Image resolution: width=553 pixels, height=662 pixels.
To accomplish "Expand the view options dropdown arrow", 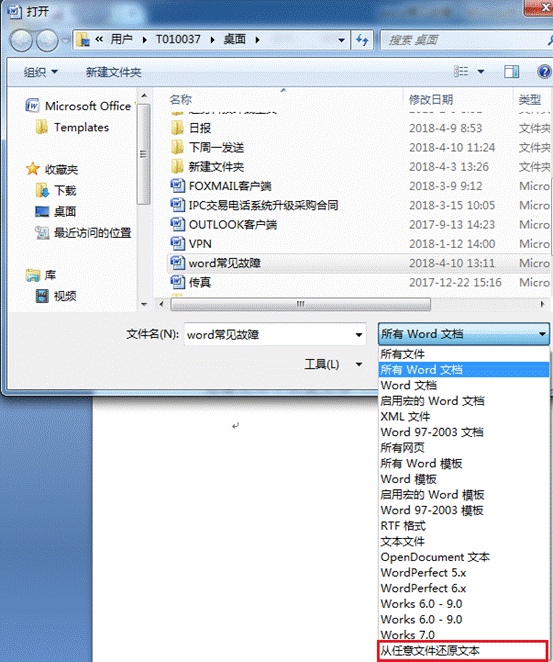I will pyautogui.click(x=481, y=72).
